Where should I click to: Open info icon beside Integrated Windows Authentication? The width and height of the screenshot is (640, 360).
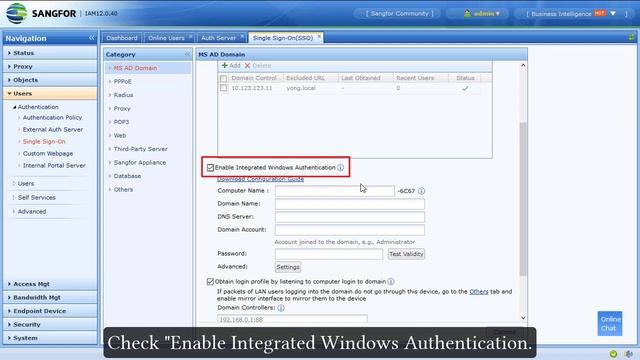[340, 167]
